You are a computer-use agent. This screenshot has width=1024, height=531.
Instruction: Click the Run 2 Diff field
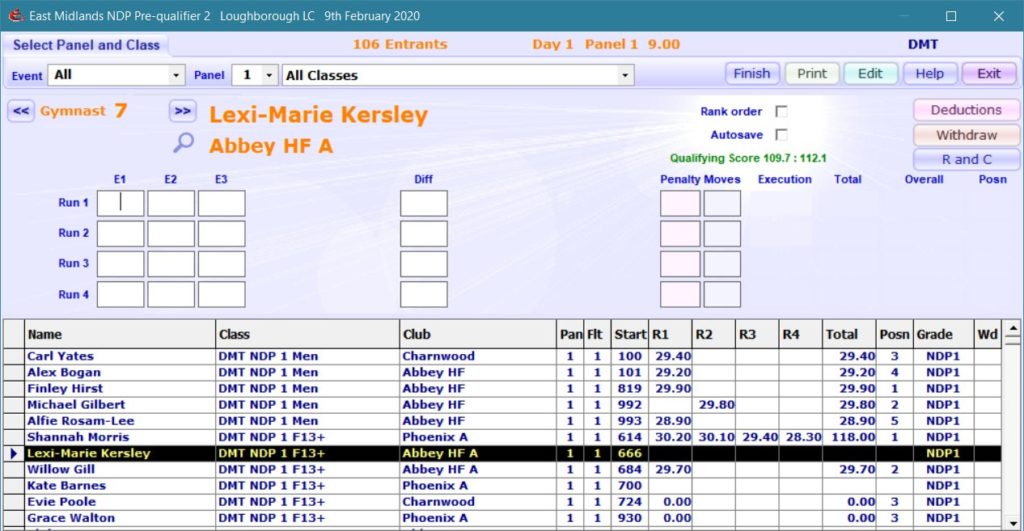tap(424, 233)
